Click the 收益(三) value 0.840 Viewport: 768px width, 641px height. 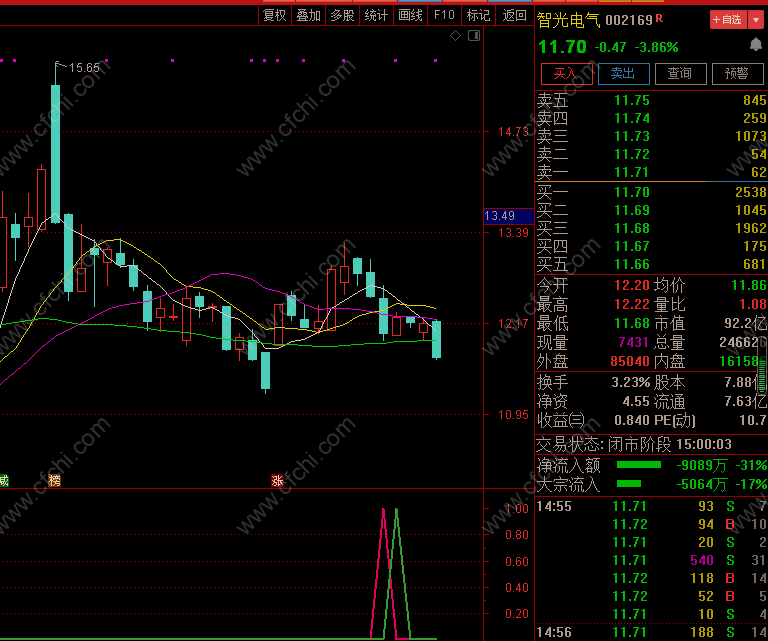[632, 420]
